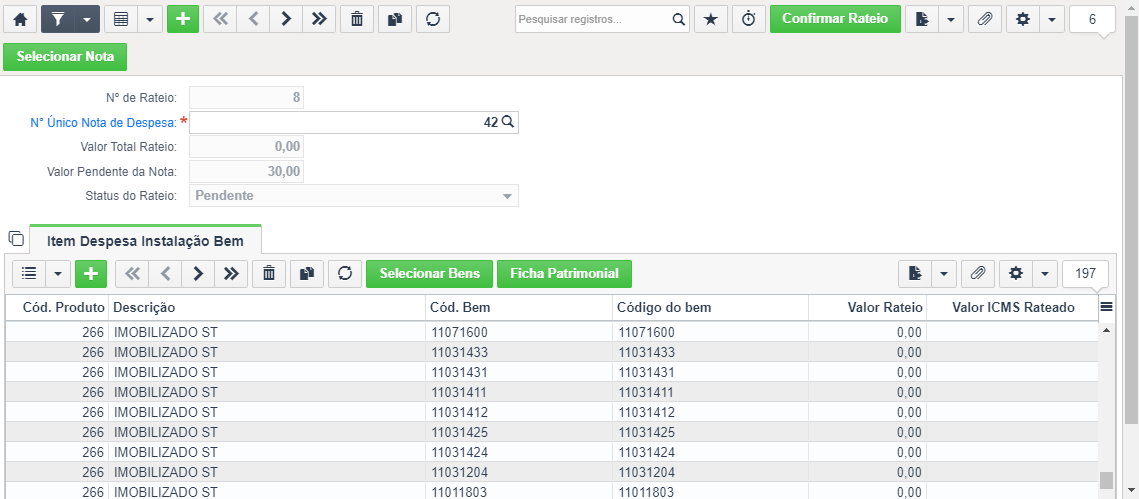
Task: Jump to last record in top toolbar
Action: pyautogui.click(x=318, y=19)
